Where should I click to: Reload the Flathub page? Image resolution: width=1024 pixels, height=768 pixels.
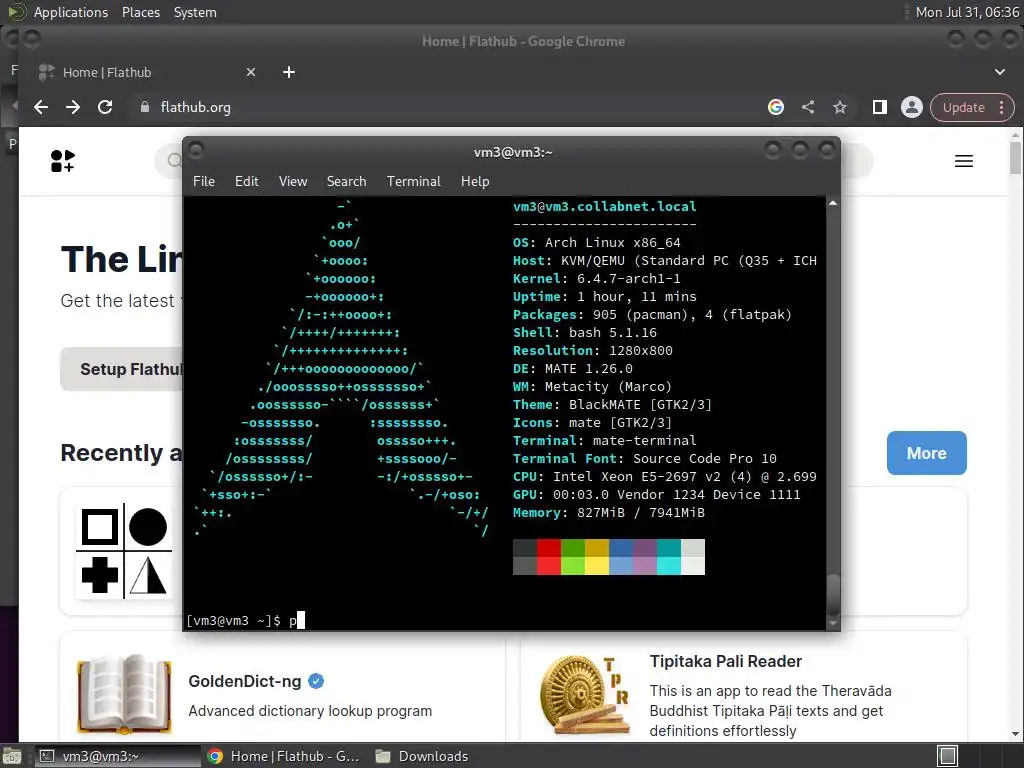105,107
